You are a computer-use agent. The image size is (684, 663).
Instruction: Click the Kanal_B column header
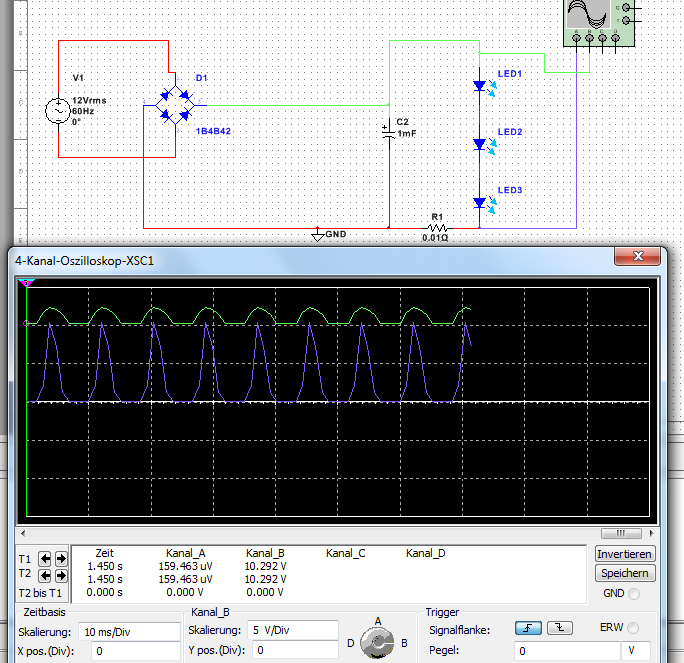coord(265,553)
